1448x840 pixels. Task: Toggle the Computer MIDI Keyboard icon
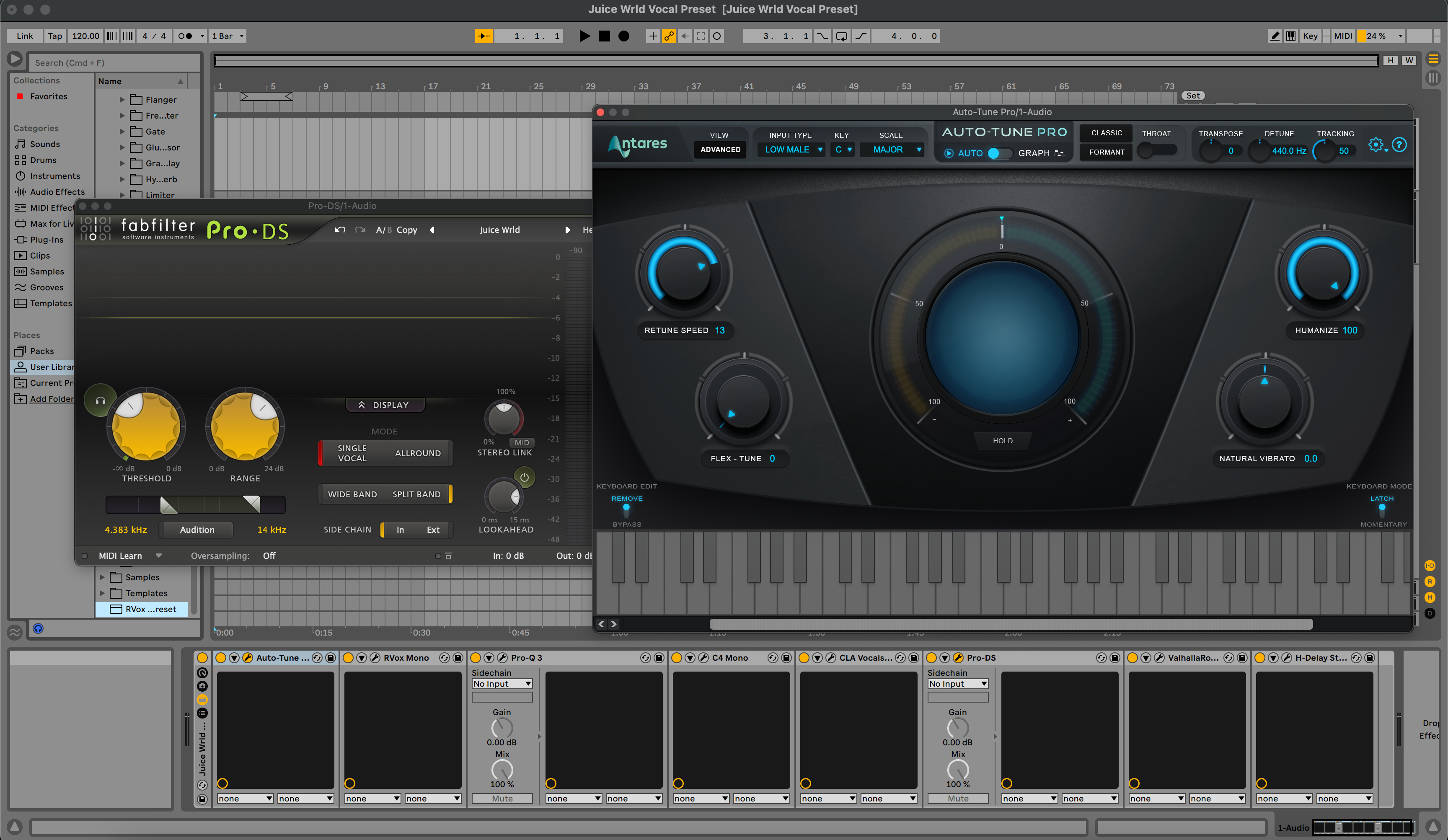[1290, 36]
